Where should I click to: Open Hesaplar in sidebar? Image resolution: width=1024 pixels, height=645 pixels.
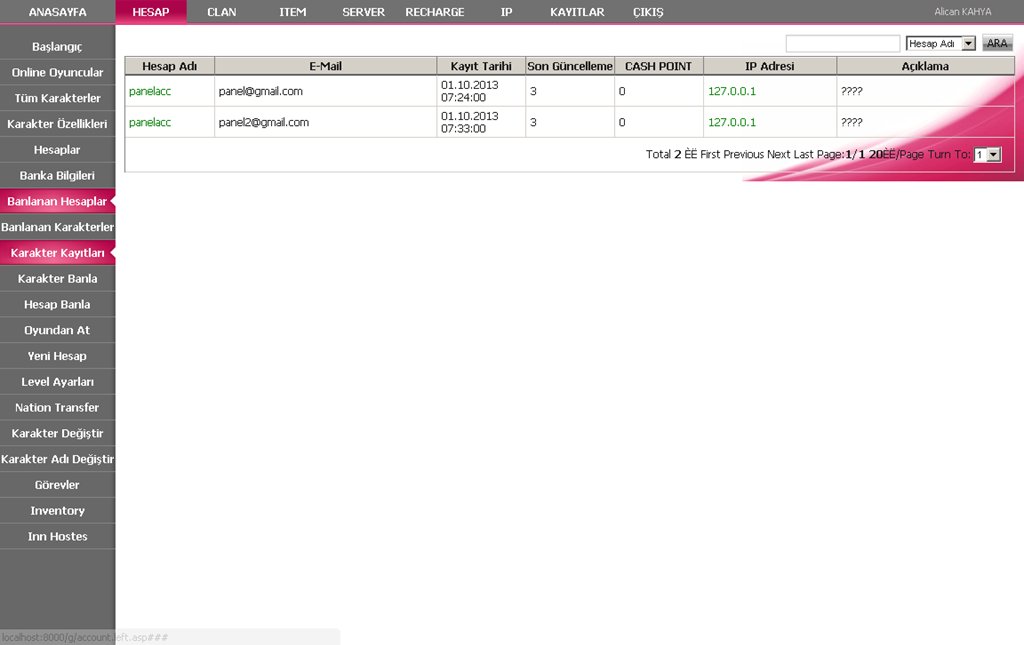pyautogui.click(x=57, y=149)
